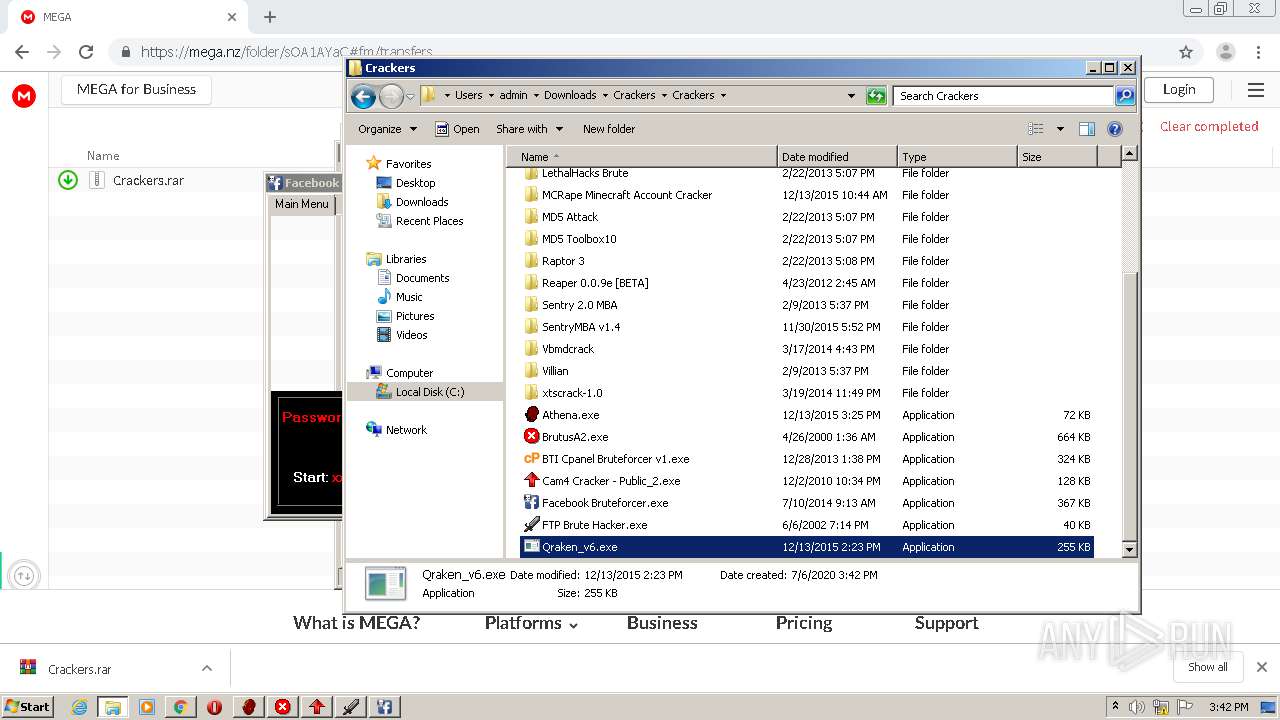This screenshot has height=720, width=1280.
Task: Click the Open toolbar command
Action: pyautogui.click(x=457, y=129)
